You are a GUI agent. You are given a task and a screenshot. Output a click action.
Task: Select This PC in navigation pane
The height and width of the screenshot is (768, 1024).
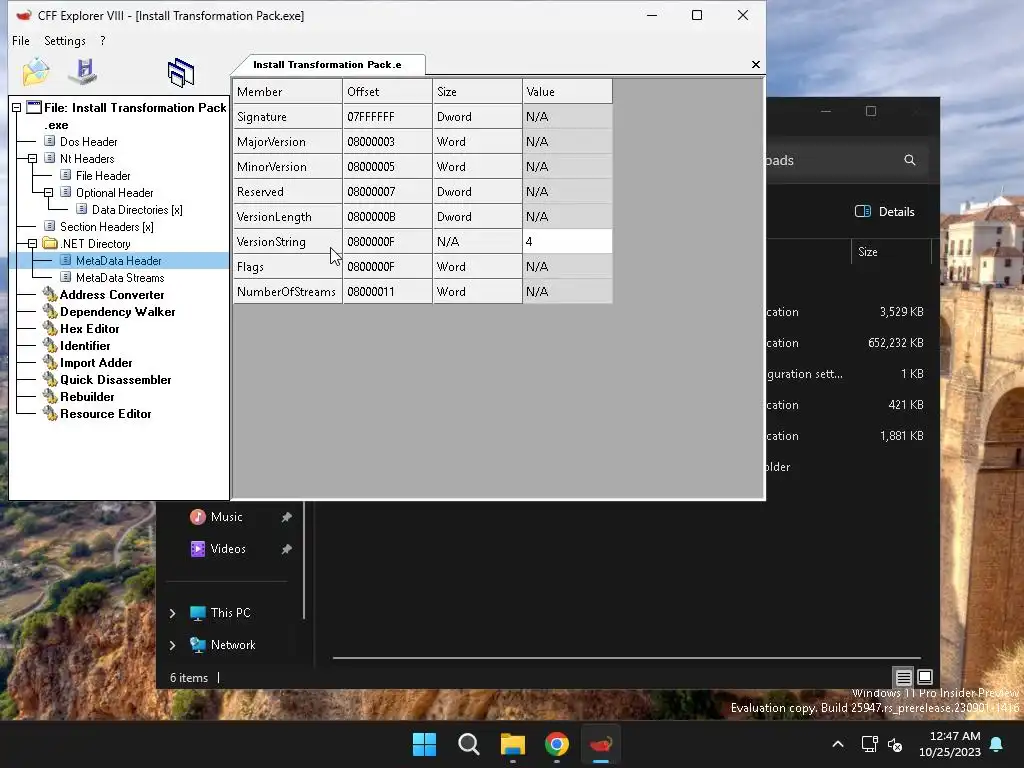[x=230, y=613]
